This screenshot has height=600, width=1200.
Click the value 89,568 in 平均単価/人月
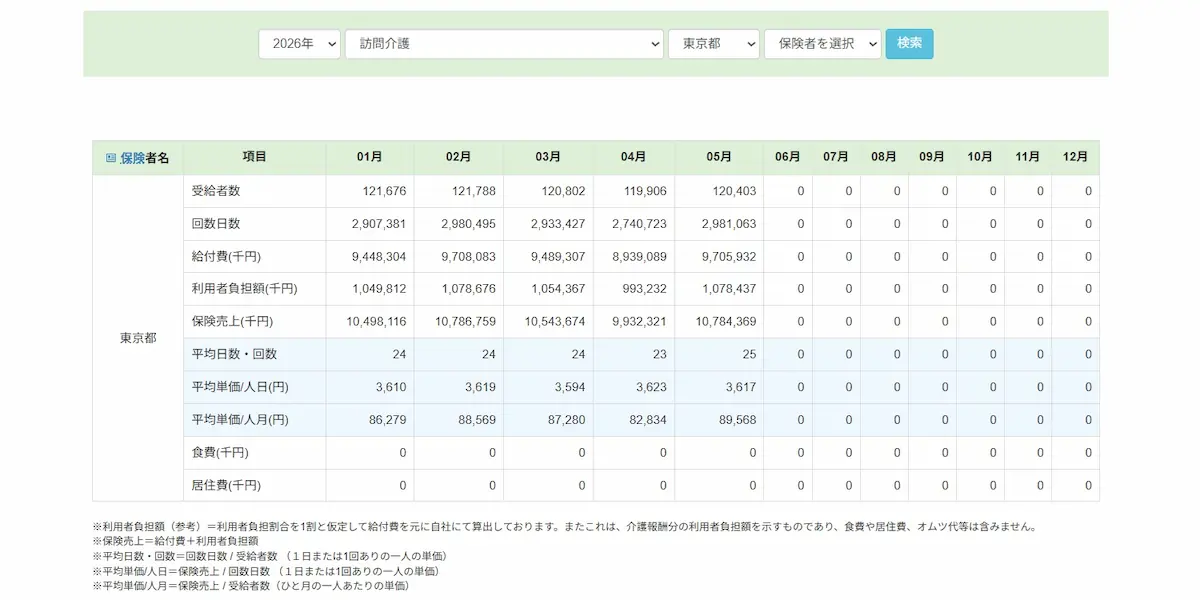pyautogui.click(x=737, y=420)
